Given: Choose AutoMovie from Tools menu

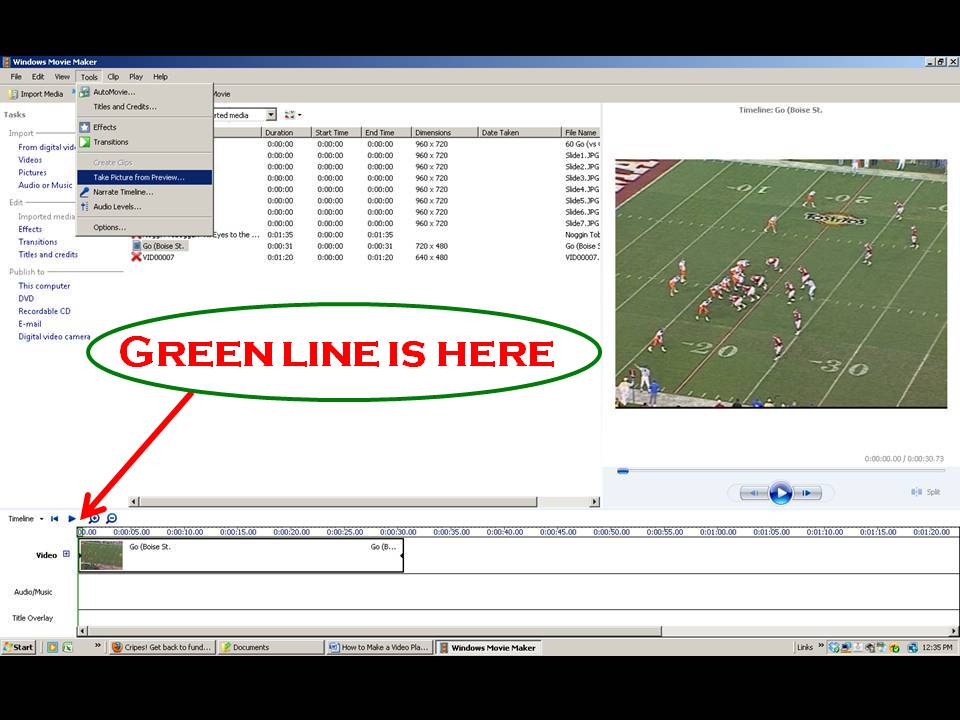Looking at the screenshot, I should click(144, 92).
